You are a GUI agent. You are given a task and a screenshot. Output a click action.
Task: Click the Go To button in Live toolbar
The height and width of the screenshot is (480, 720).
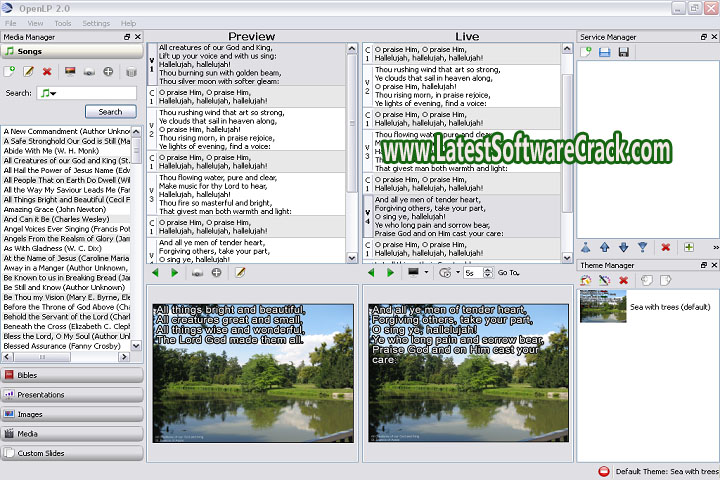tap(508, 272)
